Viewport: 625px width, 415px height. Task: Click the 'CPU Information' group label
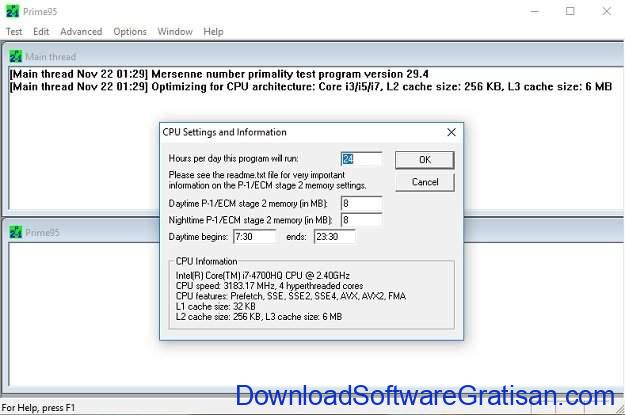(206, 262)
